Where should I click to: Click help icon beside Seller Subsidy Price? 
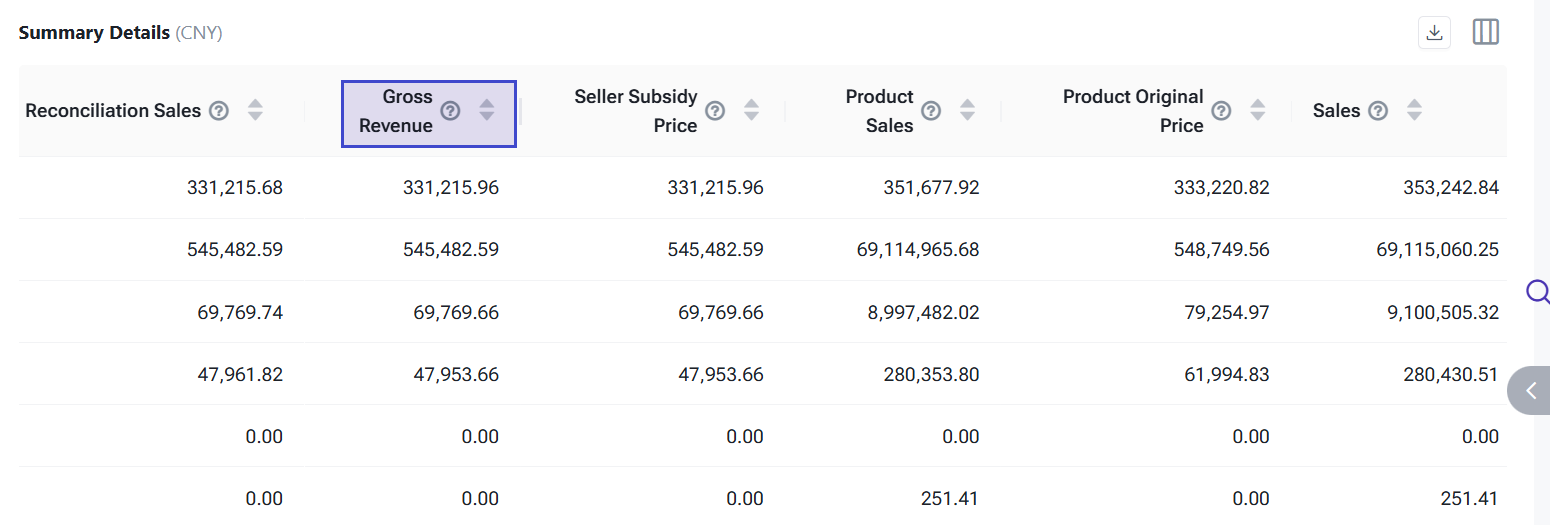coord(715,111)
